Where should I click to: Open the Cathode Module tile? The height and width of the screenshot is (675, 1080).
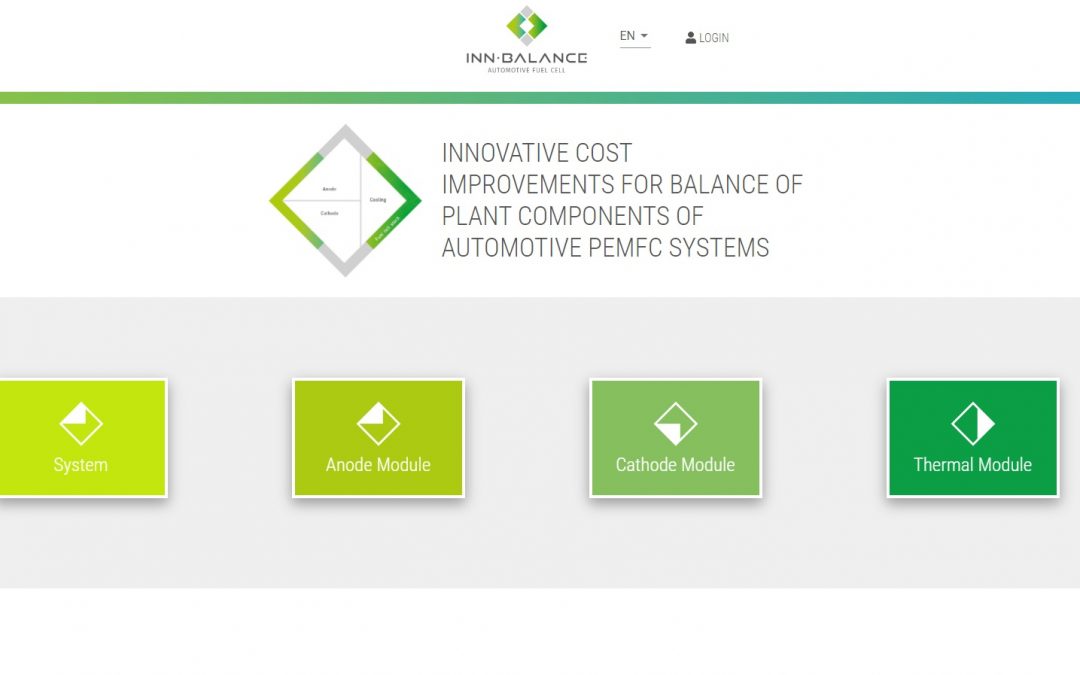click(x=676, y=438)
